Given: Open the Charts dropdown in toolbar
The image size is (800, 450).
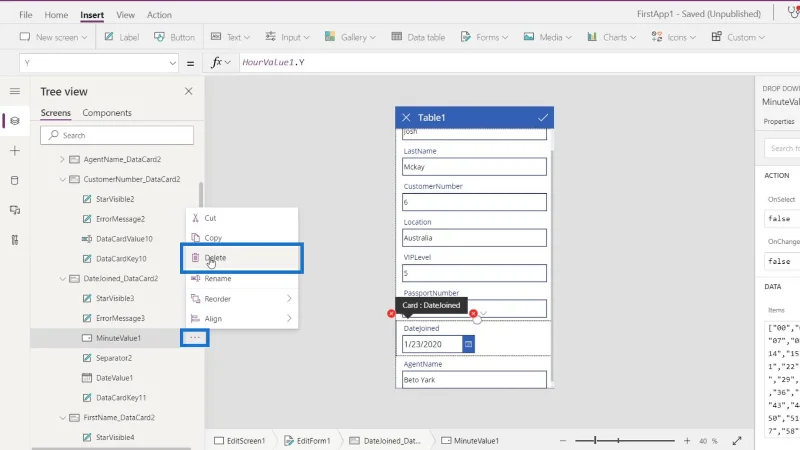Looking at the screenshot, I should click(x=611, y=37).
